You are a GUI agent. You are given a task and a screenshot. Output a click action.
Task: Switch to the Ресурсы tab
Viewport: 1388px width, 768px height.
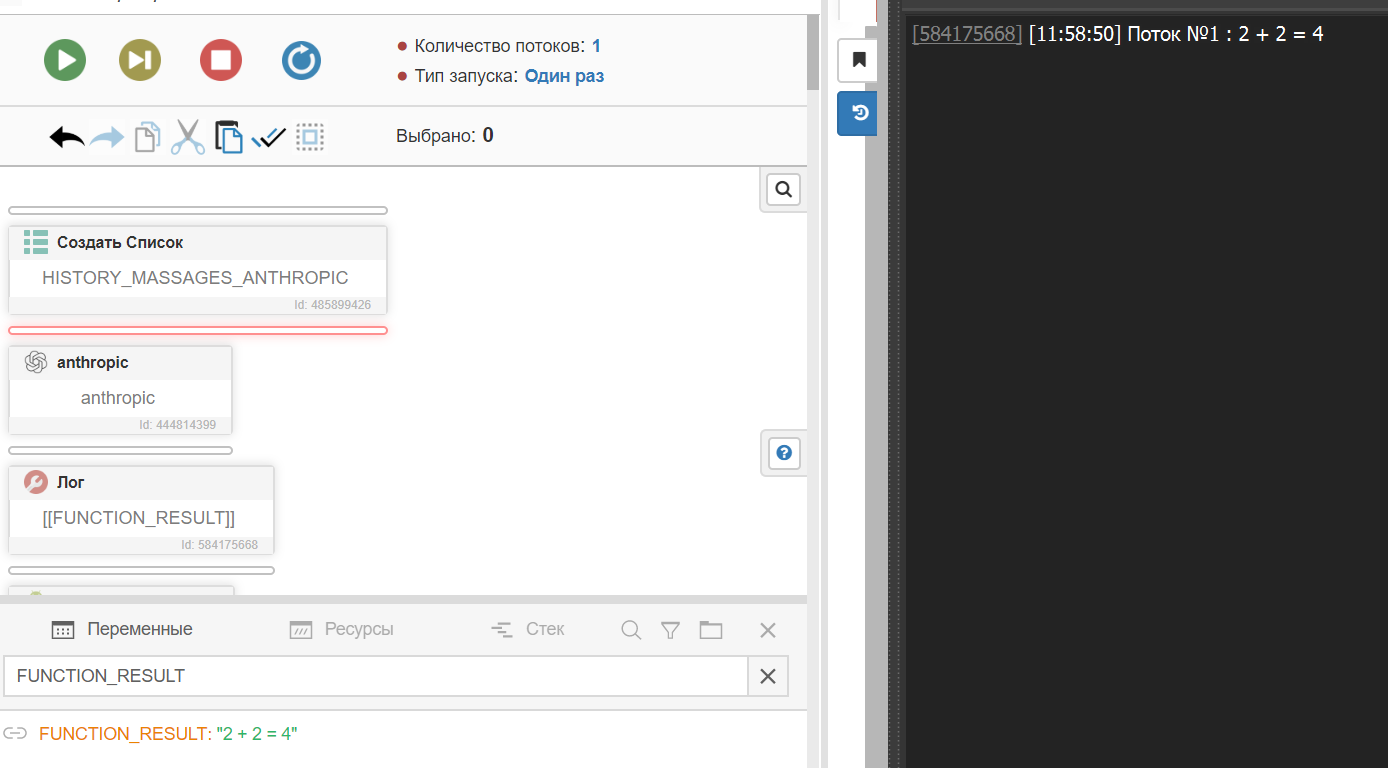[341, 629]
